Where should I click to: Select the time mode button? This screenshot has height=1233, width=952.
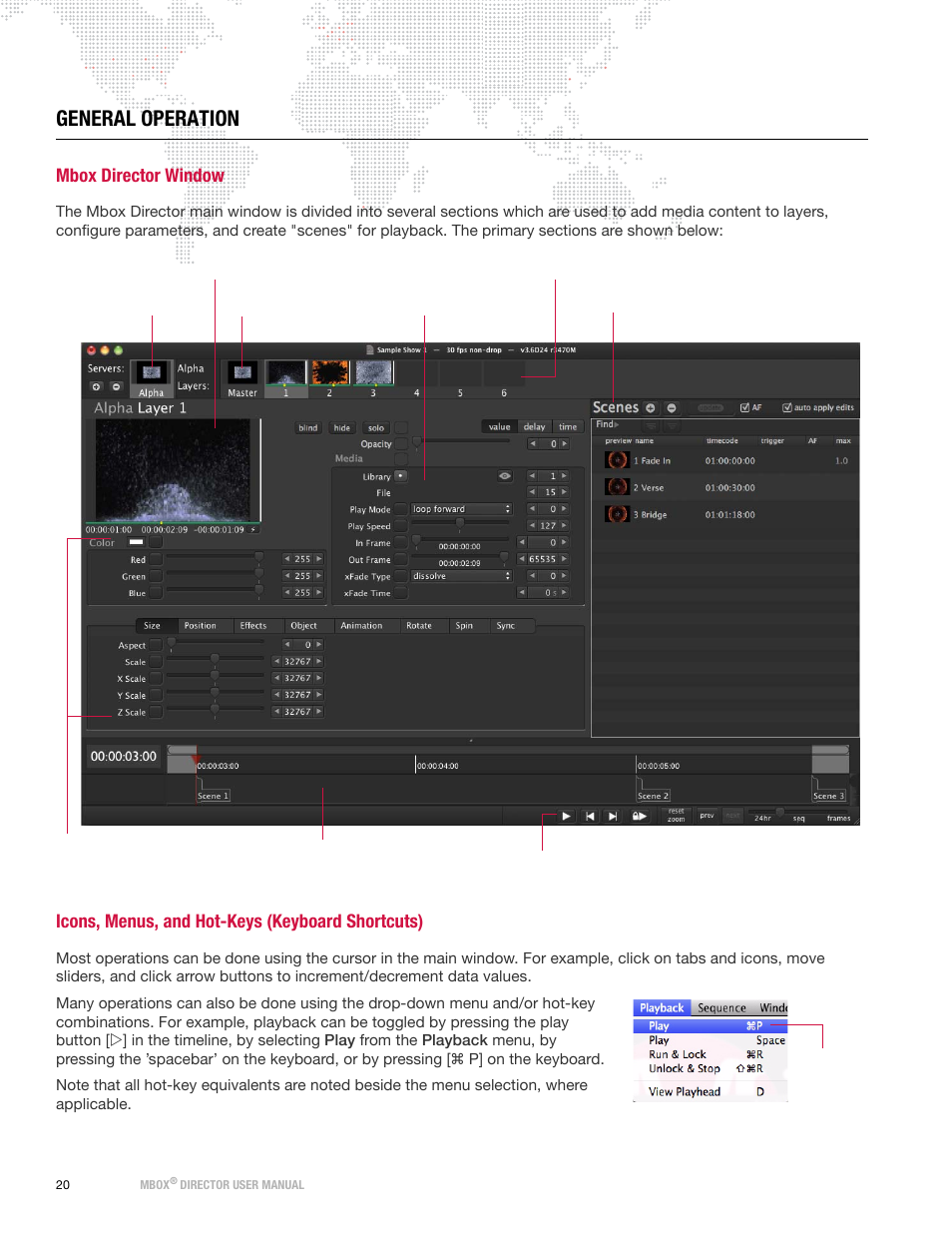568,426
